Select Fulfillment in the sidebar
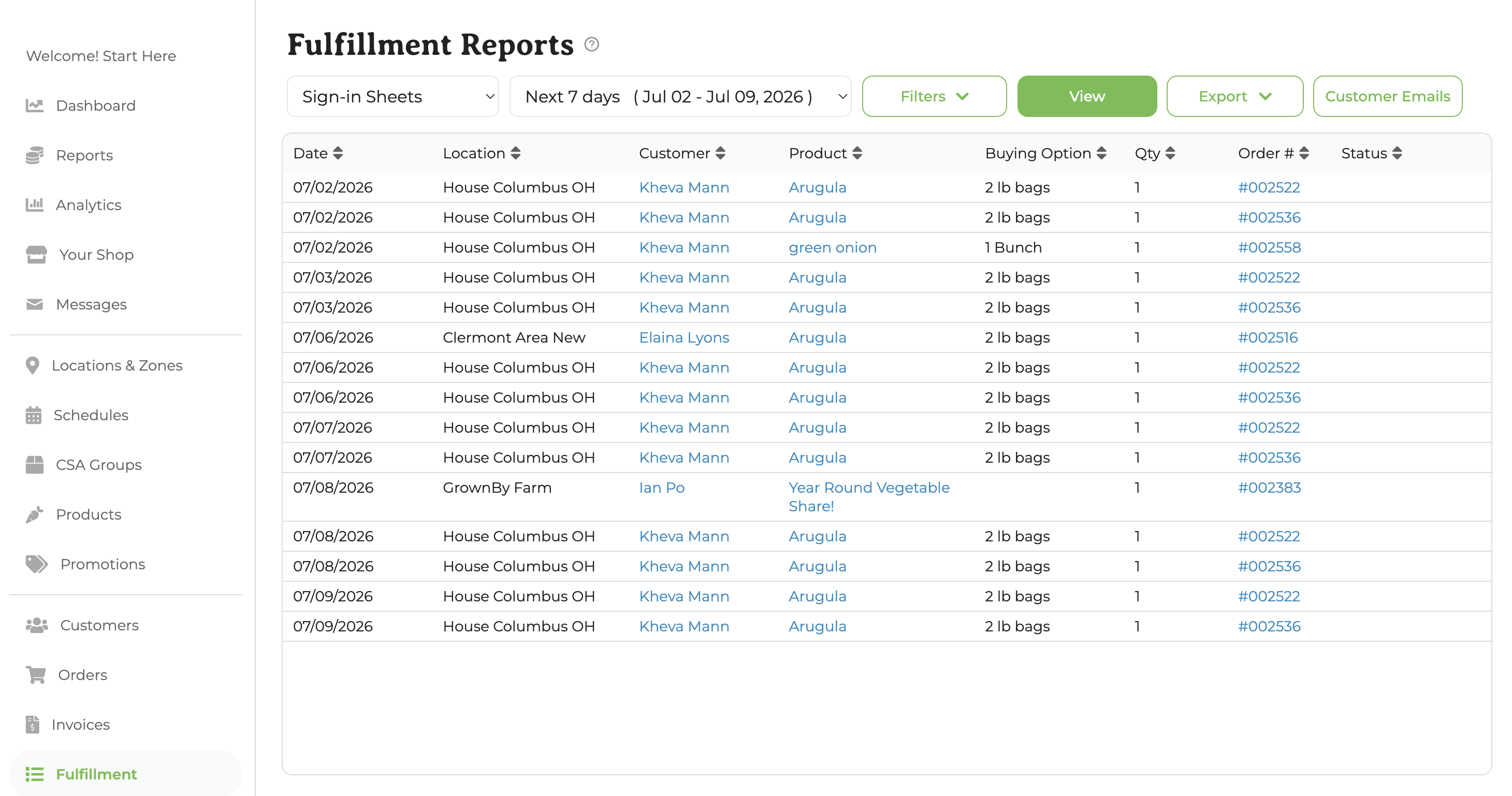This screenshot has height=796, width=1512. pyautogui.click(x=96, y=774)
